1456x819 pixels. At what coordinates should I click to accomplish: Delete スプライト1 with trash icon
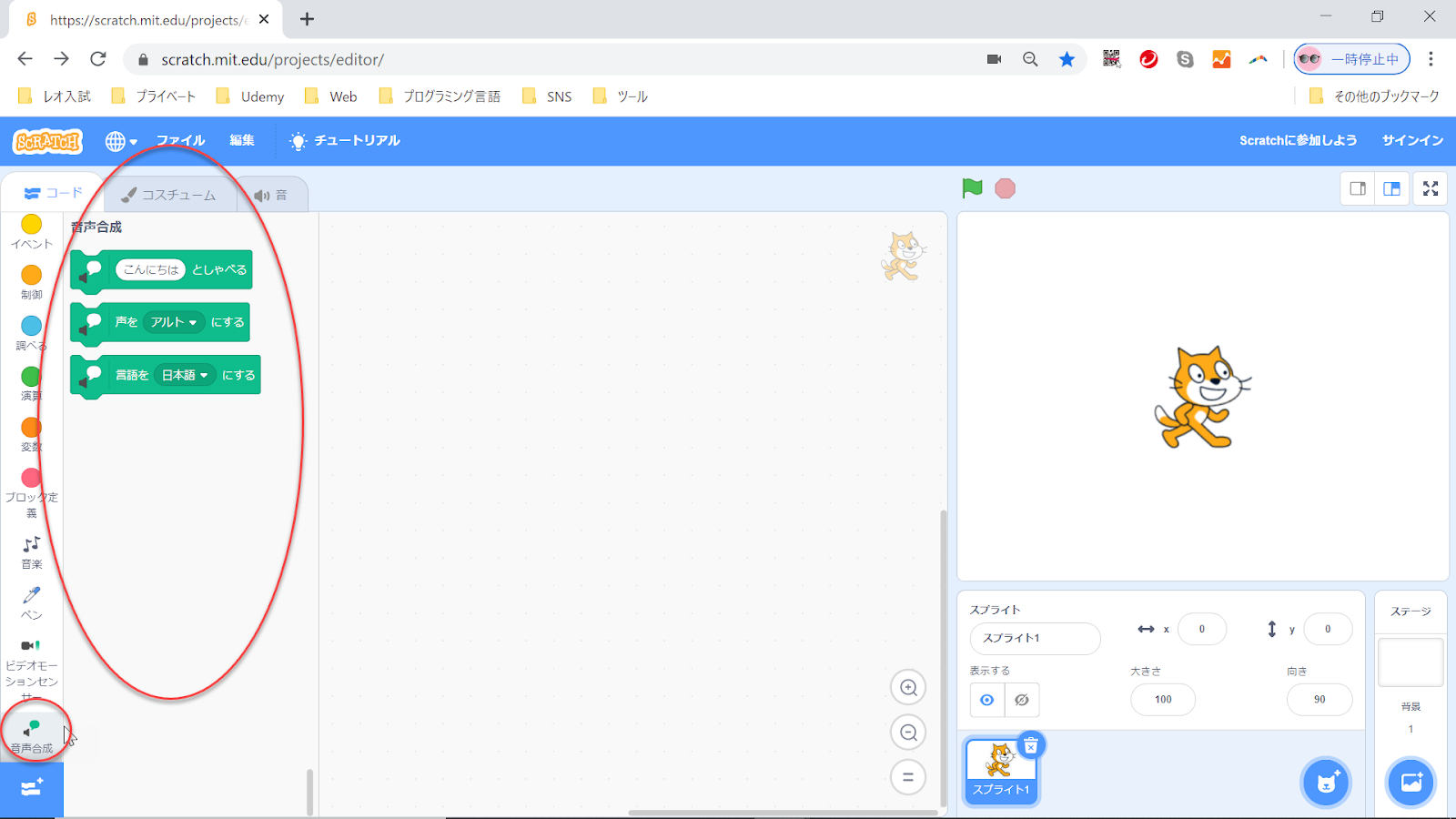point(1031,746)
